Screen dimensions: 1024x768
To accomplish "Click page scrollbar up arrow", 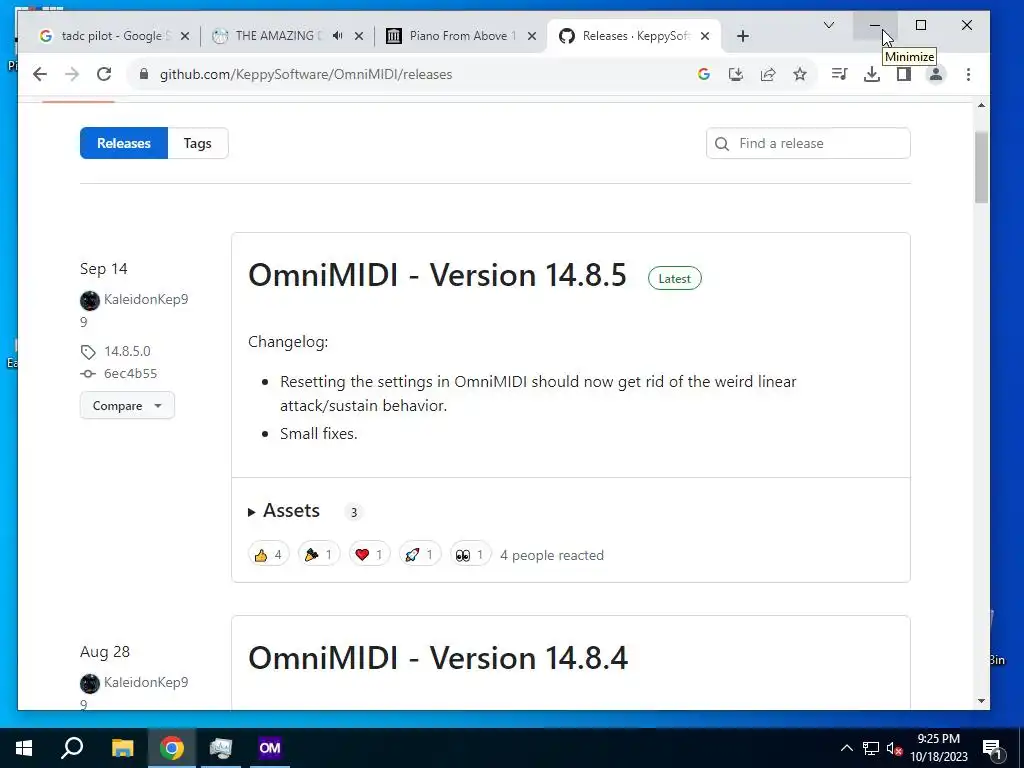I will [981, 105].
